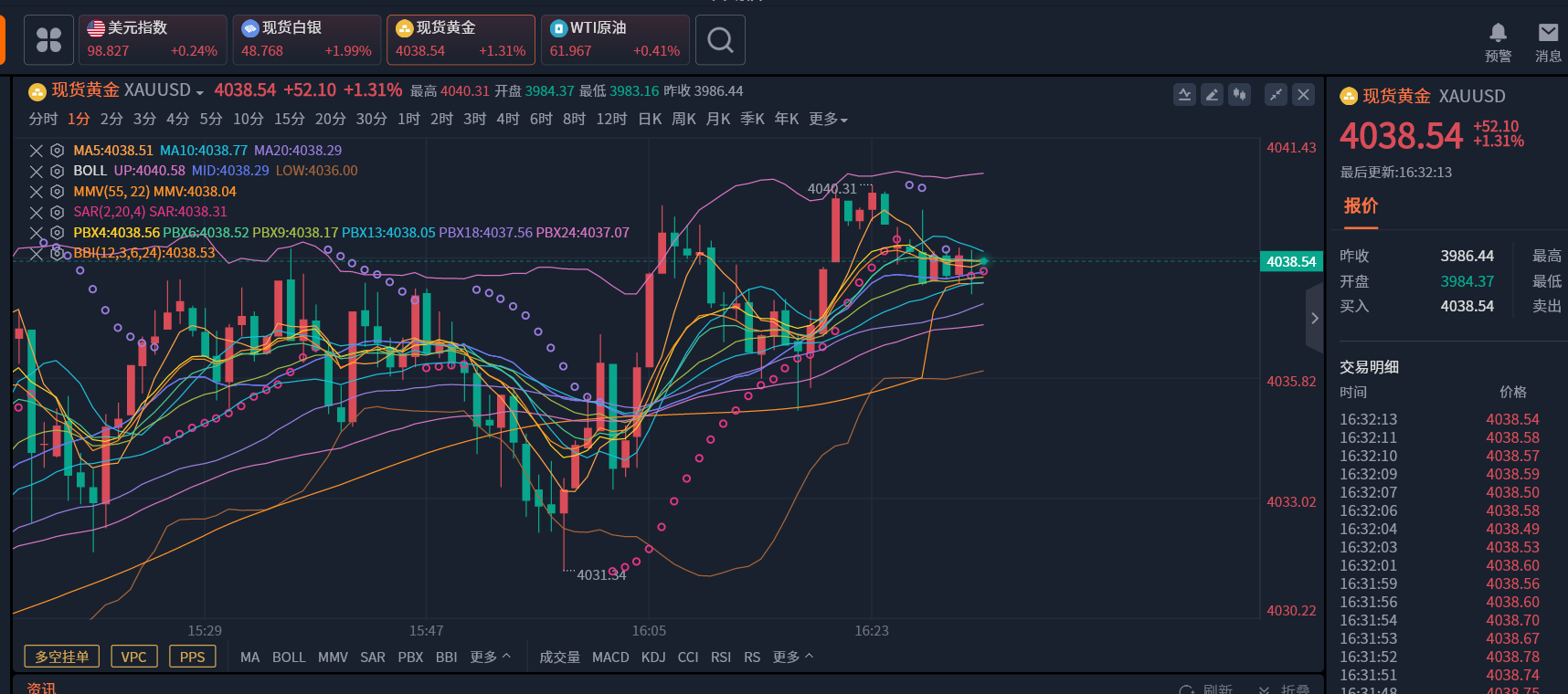Switch to the 4时 timeframe
Screen dimensions: 1568x694
pos(508,120)
